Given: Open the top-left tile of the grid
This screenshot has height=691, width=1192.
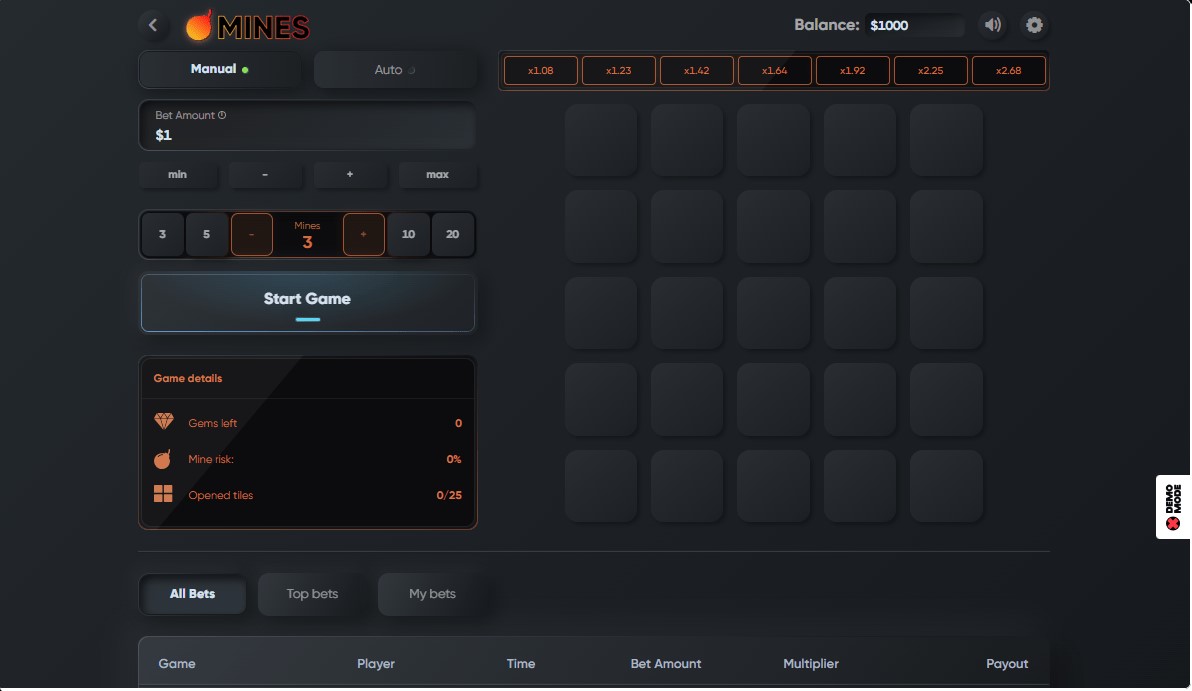Looking at the screenshot, I should 601,140.
